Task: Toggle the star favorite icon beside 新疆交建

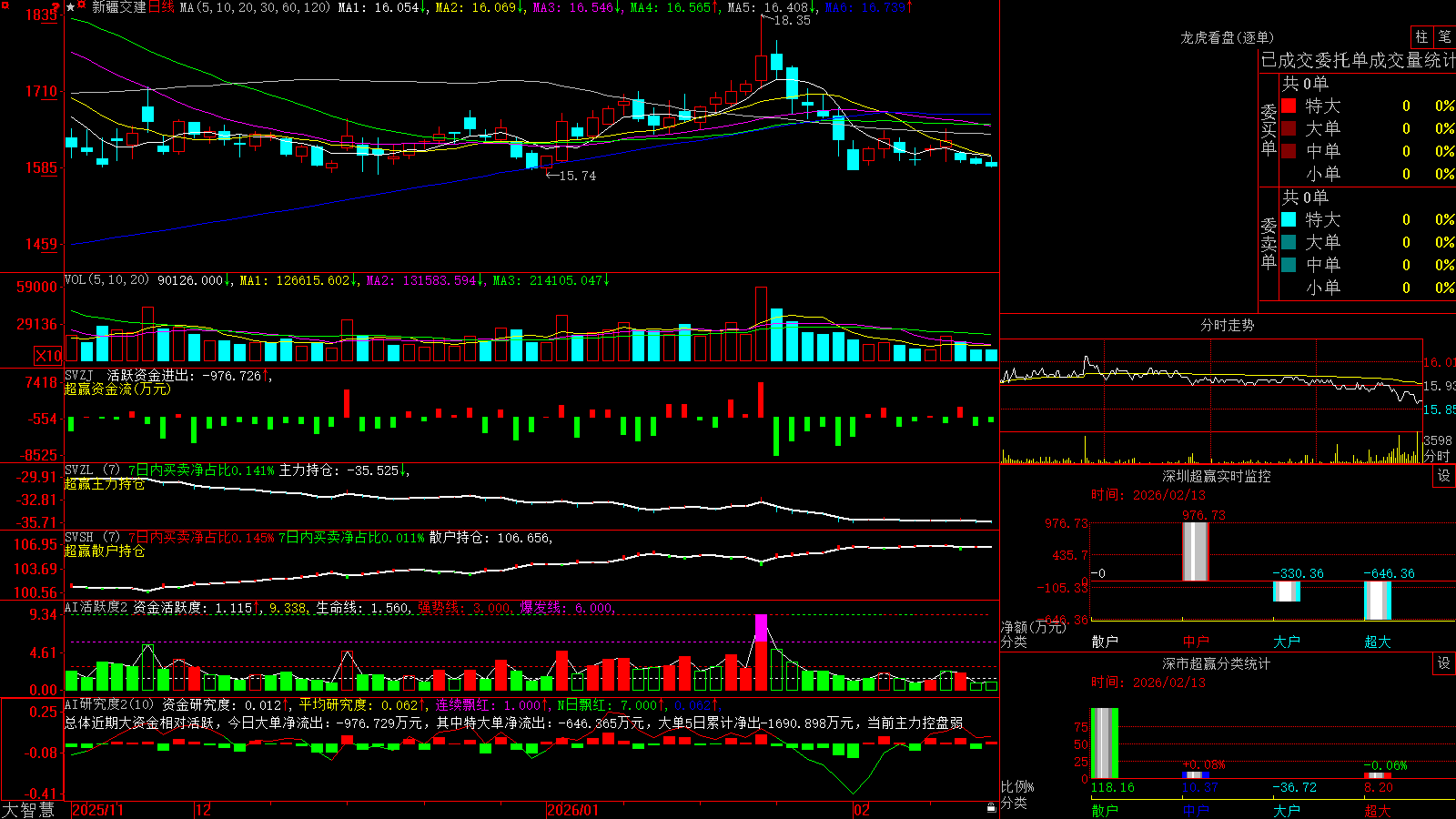Action: tap(71, 6)
